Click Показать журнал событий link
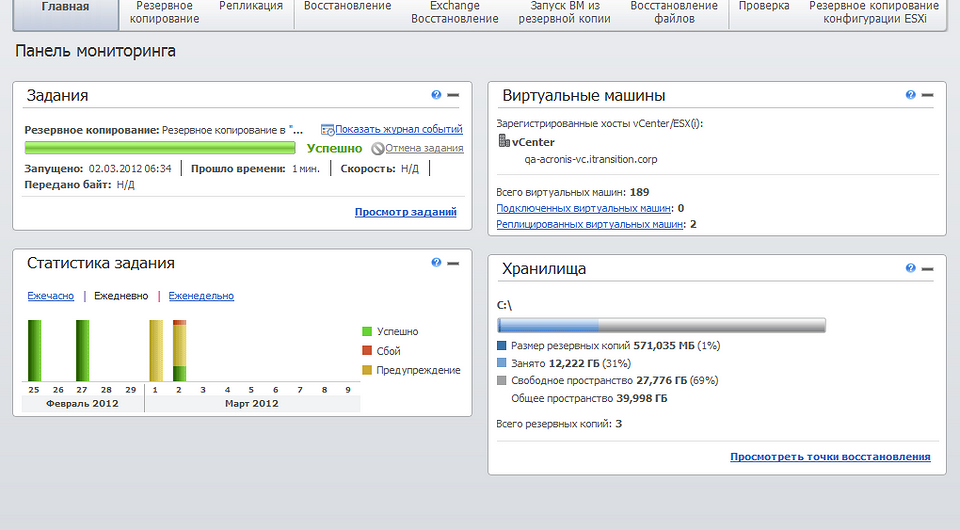The height and width of the screenshot is (530, 960). (x=399, y=129)
